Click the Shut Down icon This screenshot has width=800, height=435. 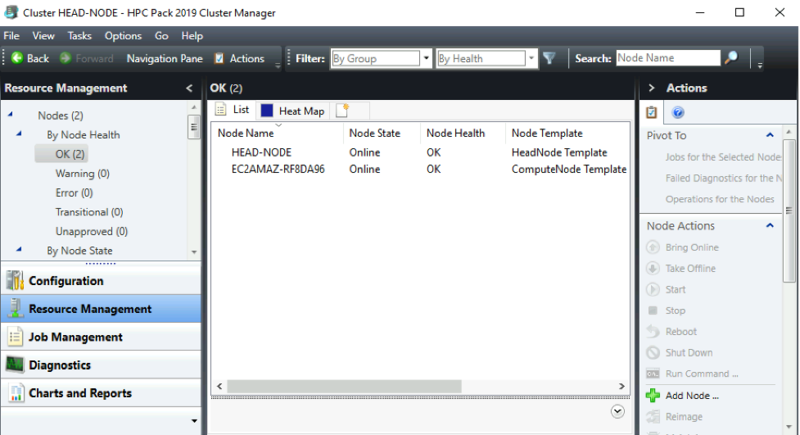[653, 352]
